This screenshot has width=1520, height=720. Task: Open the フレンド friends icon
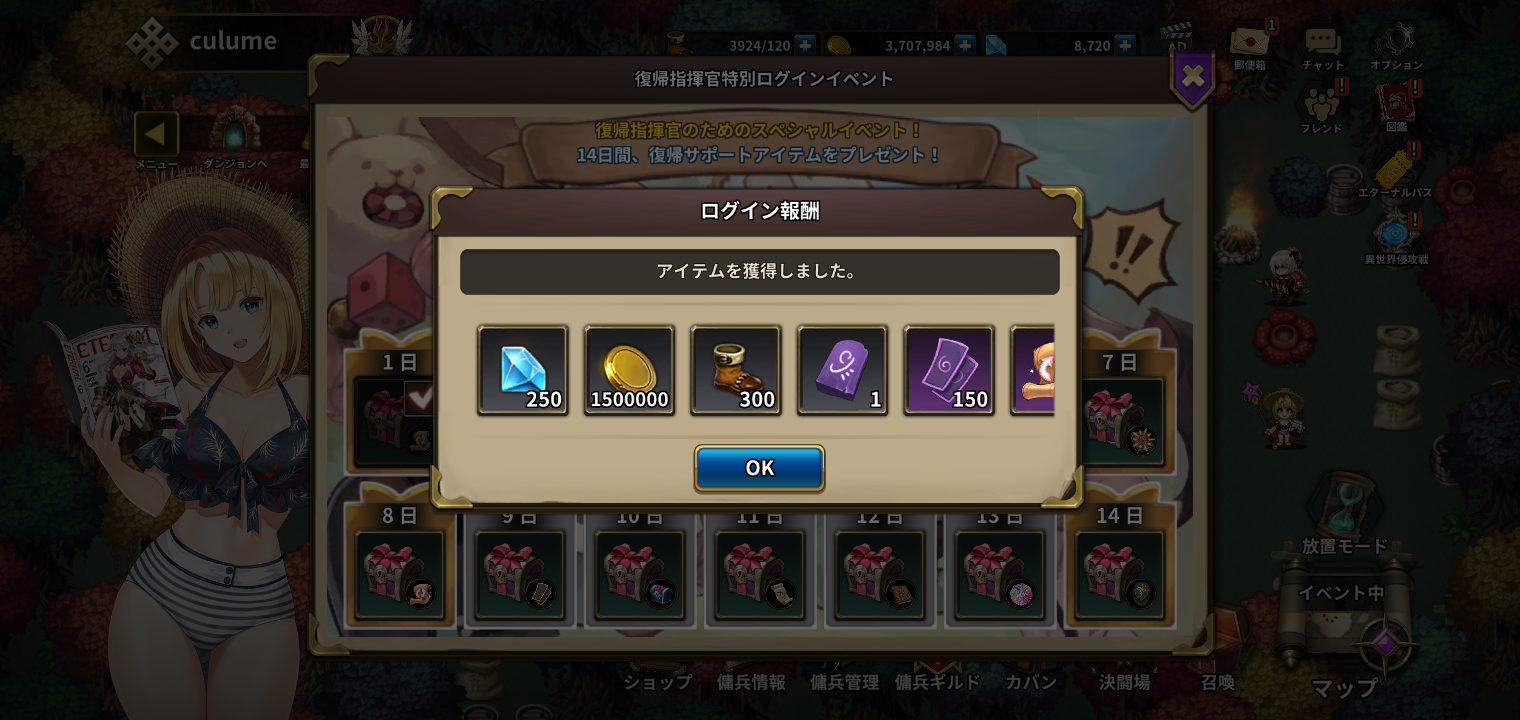1322,108
